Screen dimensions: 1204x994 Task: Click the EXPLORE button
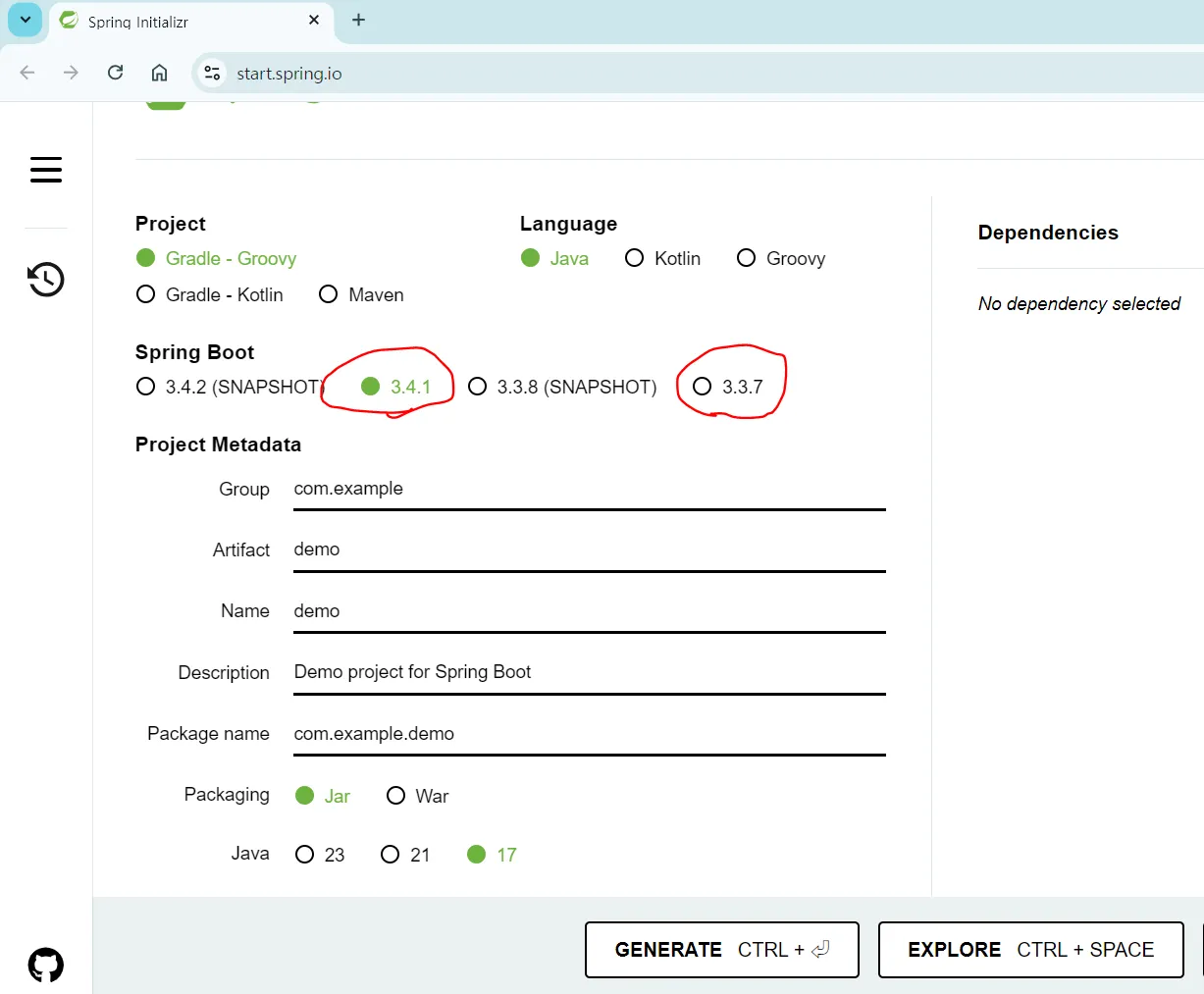(1031, 950)
